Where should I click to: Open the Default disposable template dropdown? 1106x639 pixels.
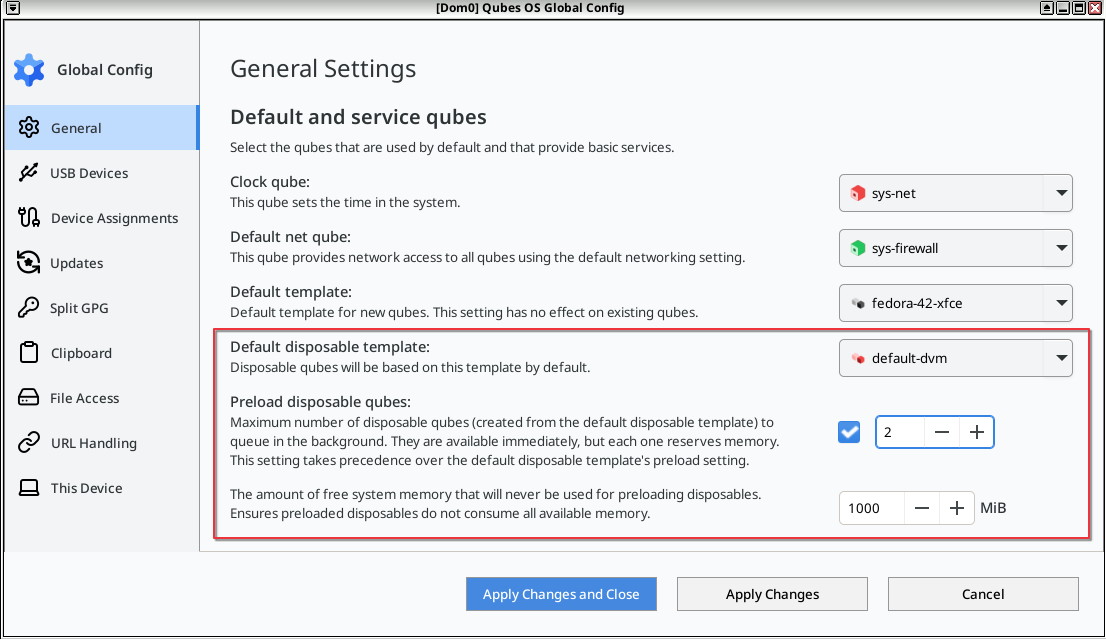click(x=1062, y=358)
